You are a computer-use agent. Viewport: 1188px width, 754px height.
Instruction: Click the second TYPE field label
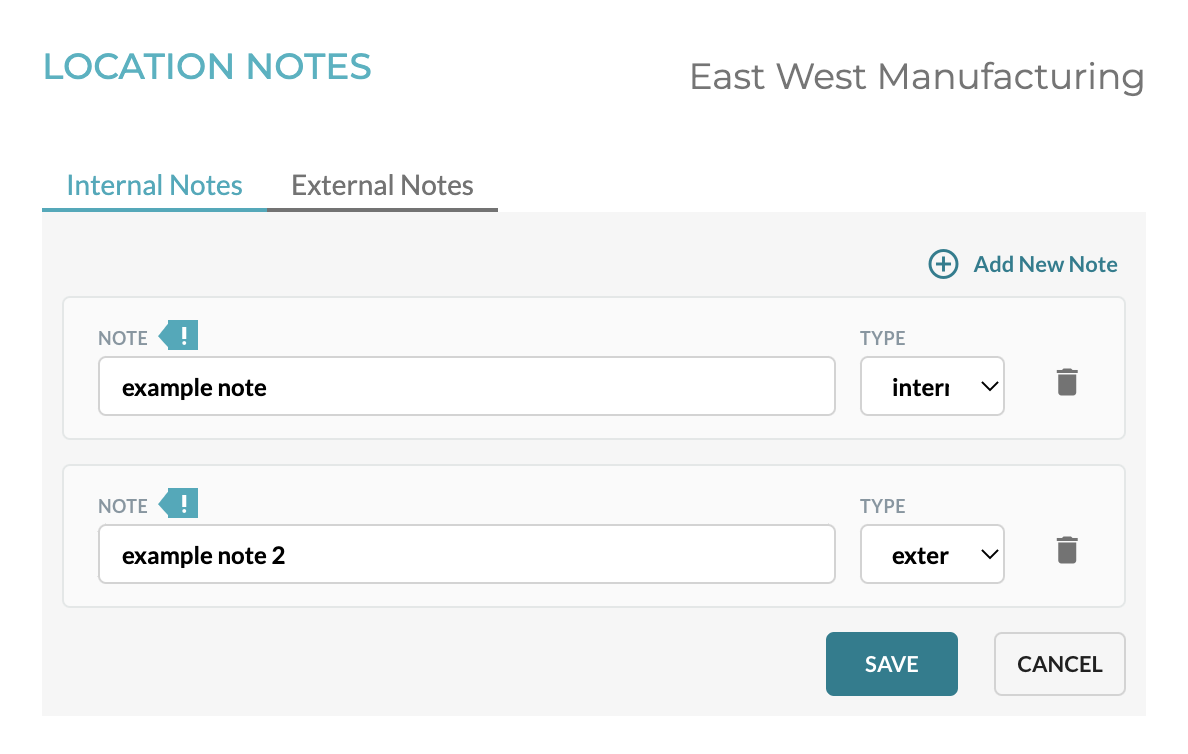883,506
